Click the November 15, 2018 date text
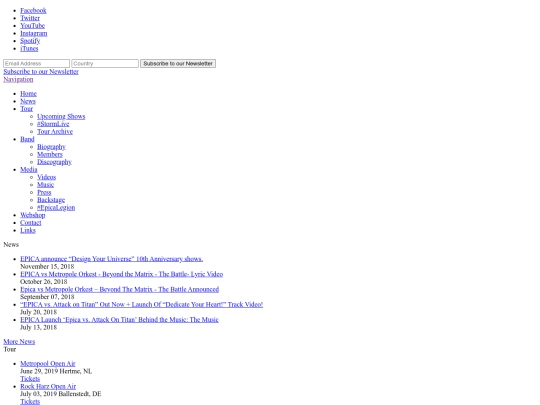540x405 pixels. click(47, 267)
